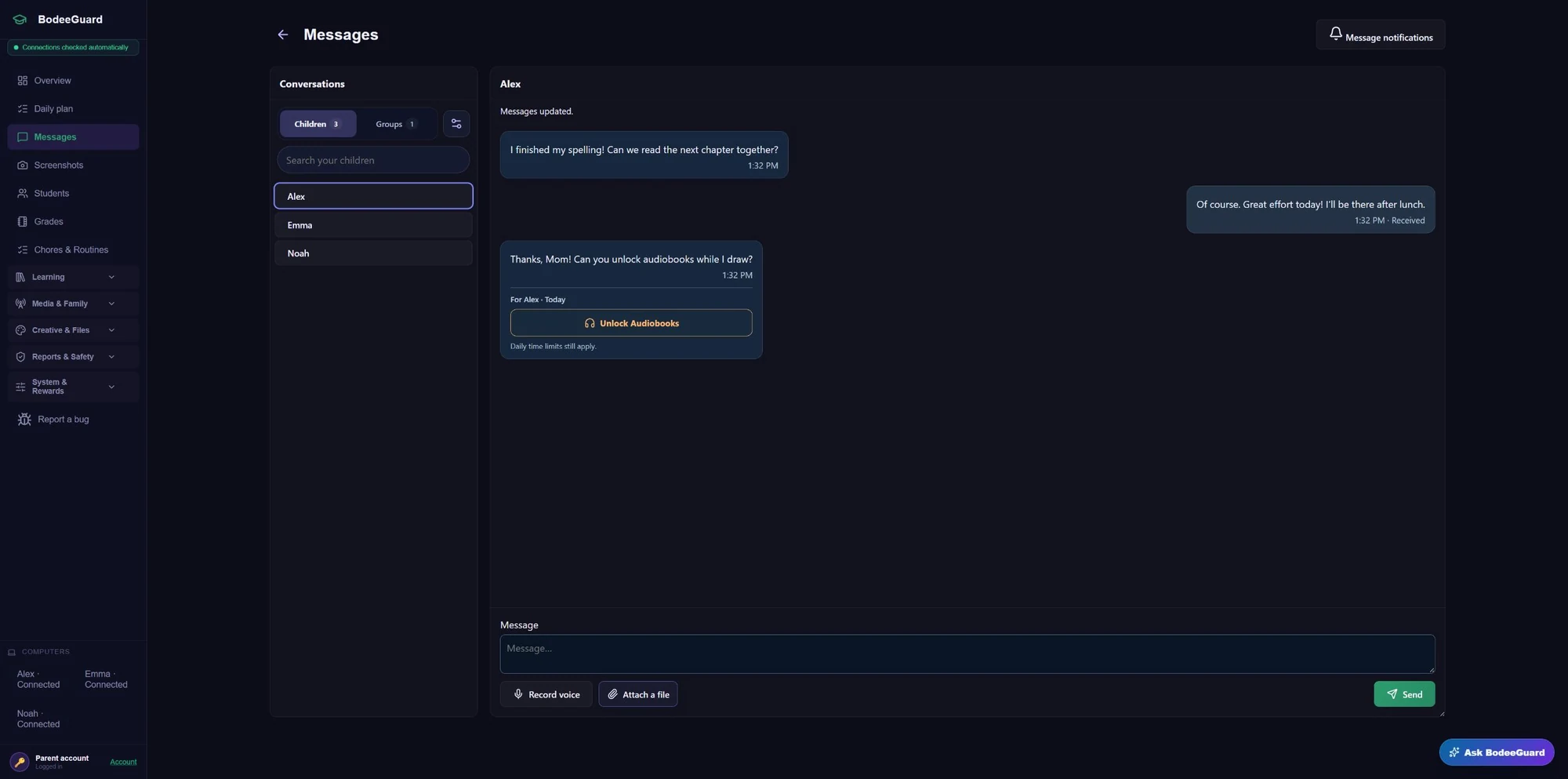Click the Daily plan list icon
Image resolution: width=1568 pixels, height=779 pixels.
(x=23, y=109)
